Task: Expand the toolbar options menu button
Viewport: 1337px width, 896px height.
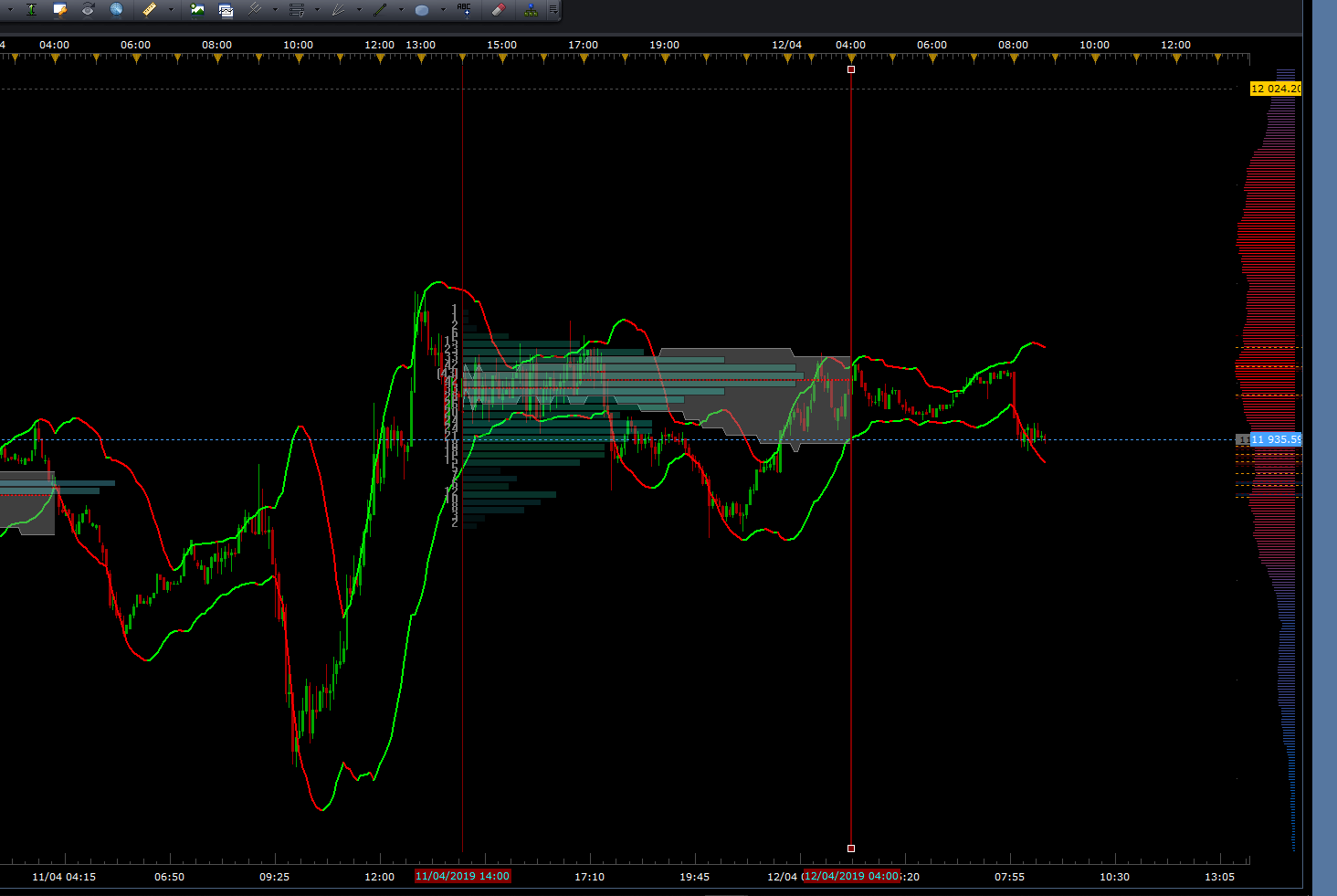Action: click(553, 9)
